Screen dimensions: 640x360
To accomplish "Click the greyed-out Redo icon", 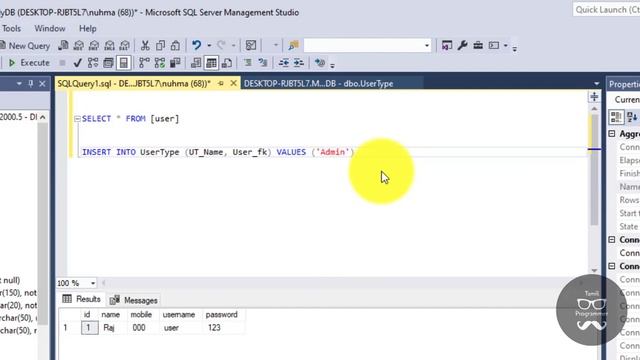I will click(x=221, y=45).
